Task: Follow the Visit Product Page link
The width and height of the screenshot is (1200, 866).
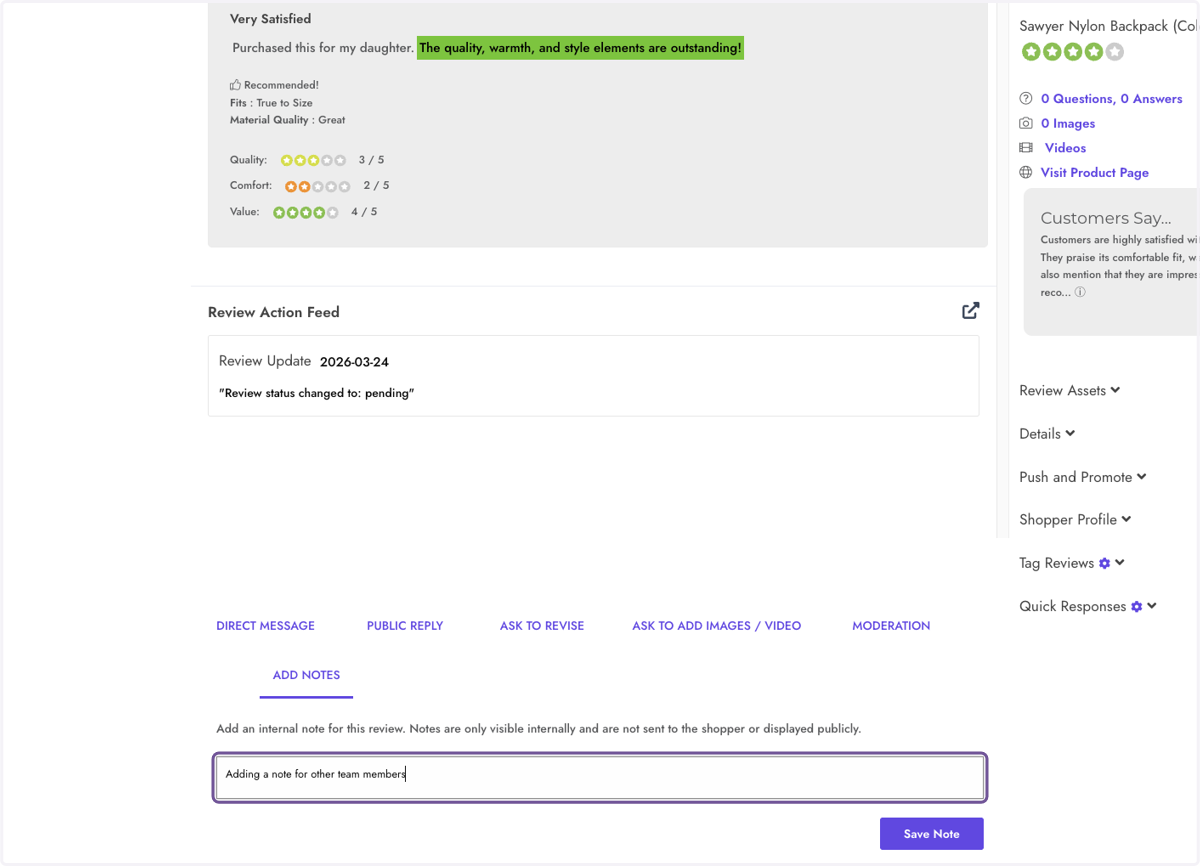Action: 1094,172
